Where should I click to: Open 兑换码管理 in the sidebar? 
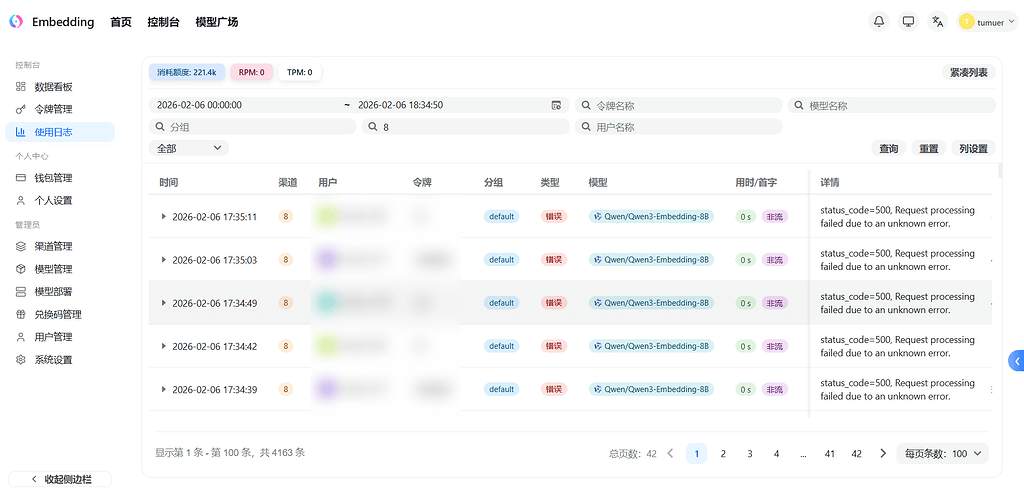tap(60, 314)
